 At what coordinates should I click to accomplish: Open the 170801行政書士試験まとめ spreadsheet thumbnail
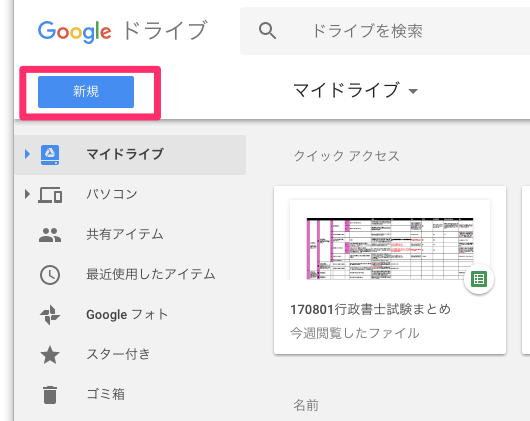coord(390,240)
